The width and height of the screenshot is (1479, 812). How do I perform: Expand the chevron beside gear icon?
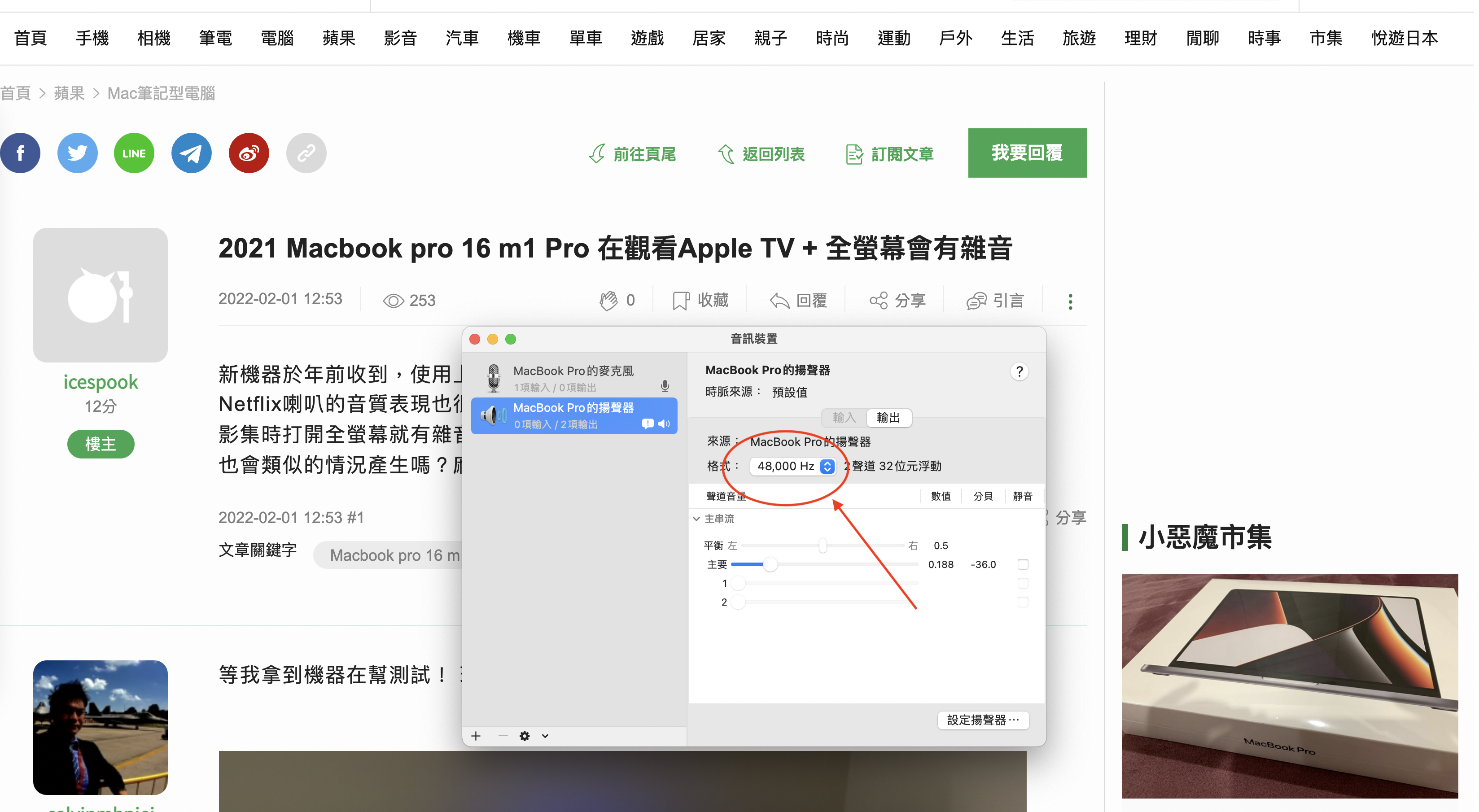click(545, 736)
